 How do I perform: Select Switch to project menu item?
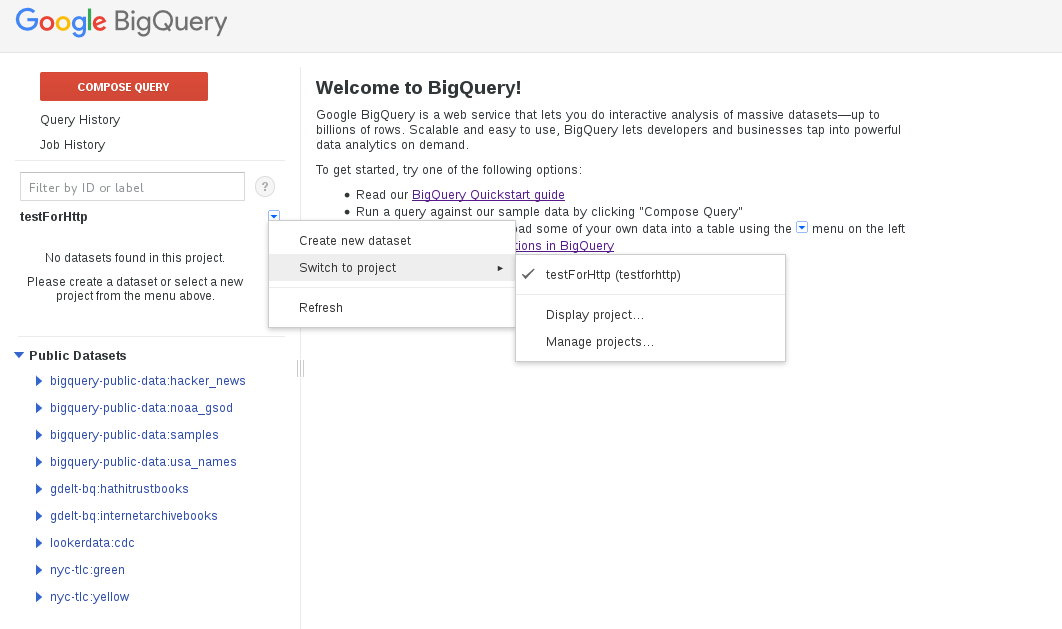(x=392, y=267)
